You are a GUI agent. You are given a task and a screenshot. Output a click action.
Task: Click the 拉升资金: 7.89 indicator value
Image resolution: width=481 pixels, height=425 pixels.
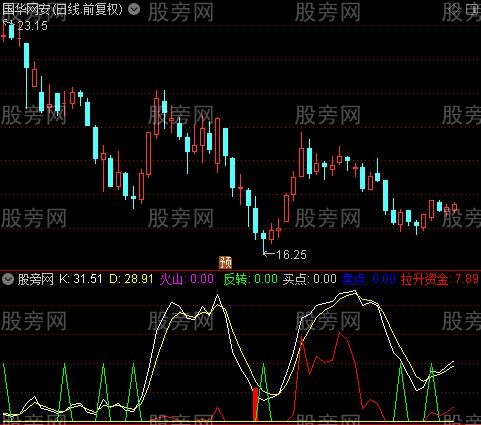click(440, 279)
